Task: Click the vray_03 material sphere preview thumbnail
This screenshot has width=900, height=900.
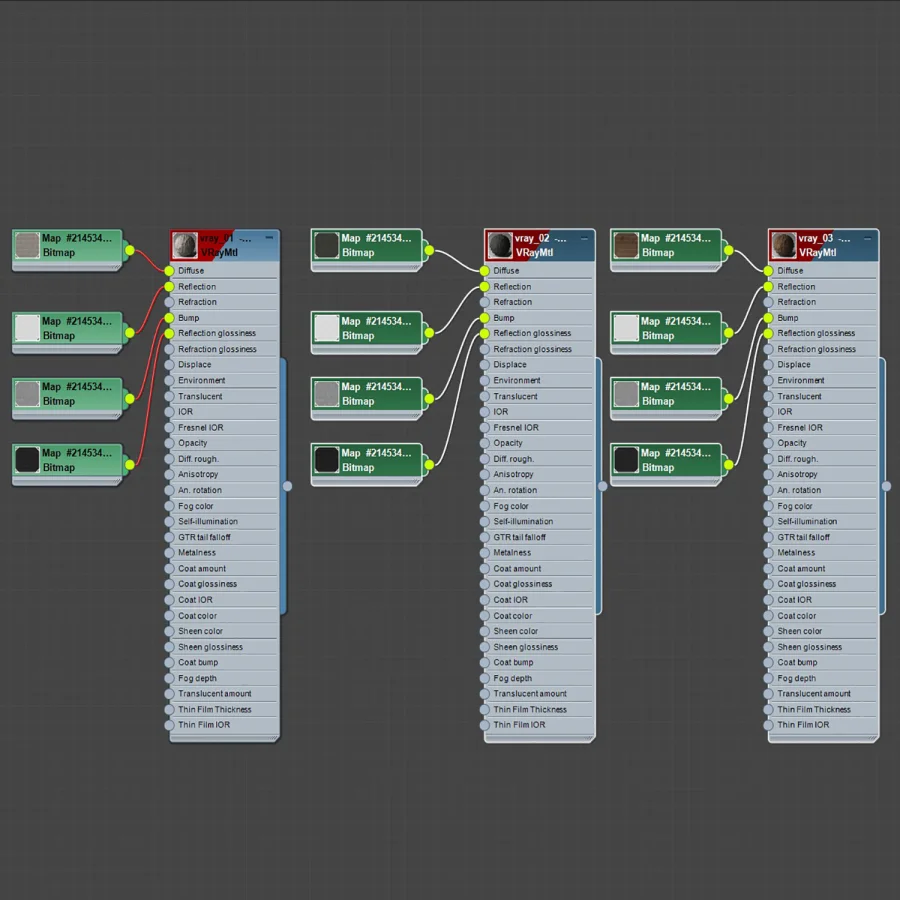Action: point(783,245)
